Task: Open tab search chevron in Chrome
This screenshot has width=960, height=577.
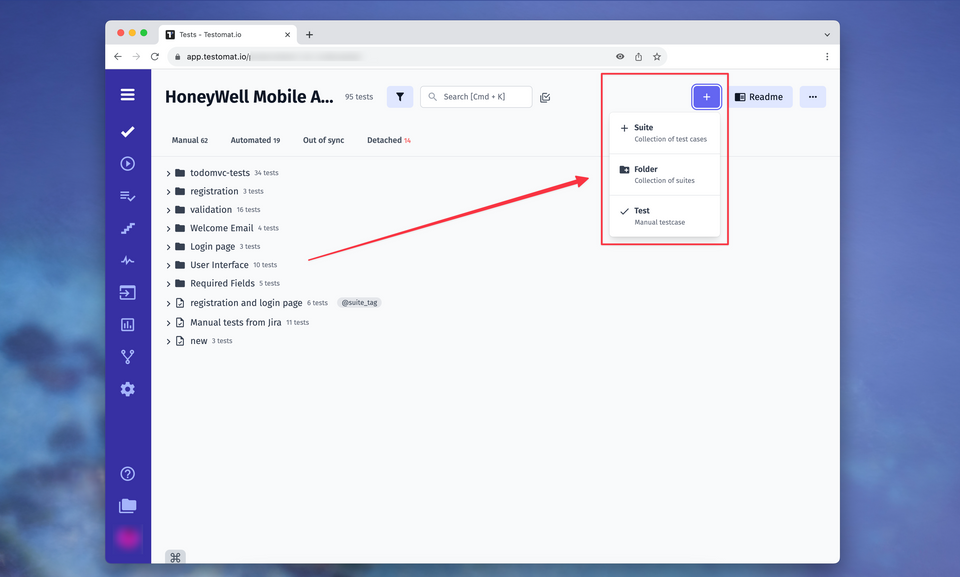Action: pyautogui.click(x=827, y=35)
